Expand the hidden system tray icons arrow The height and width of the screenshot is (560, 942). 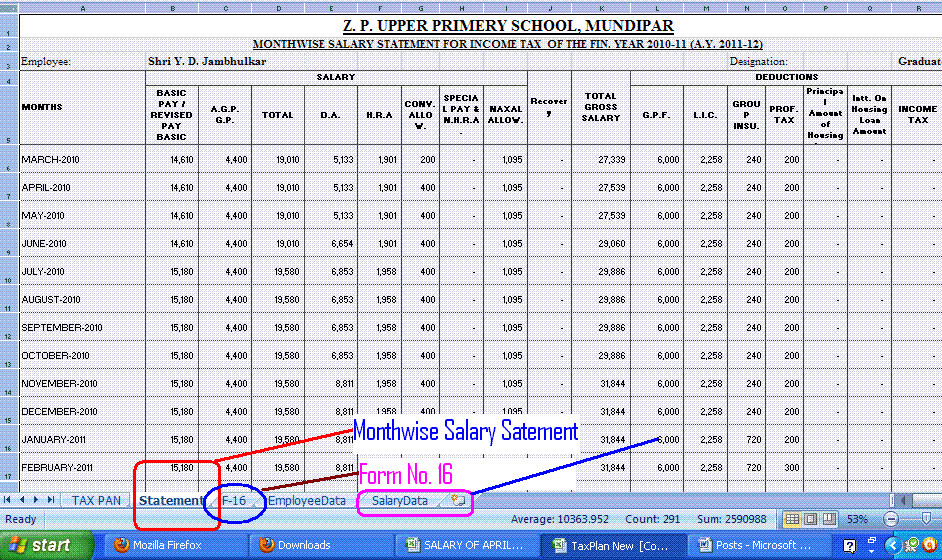coord(892,545)
